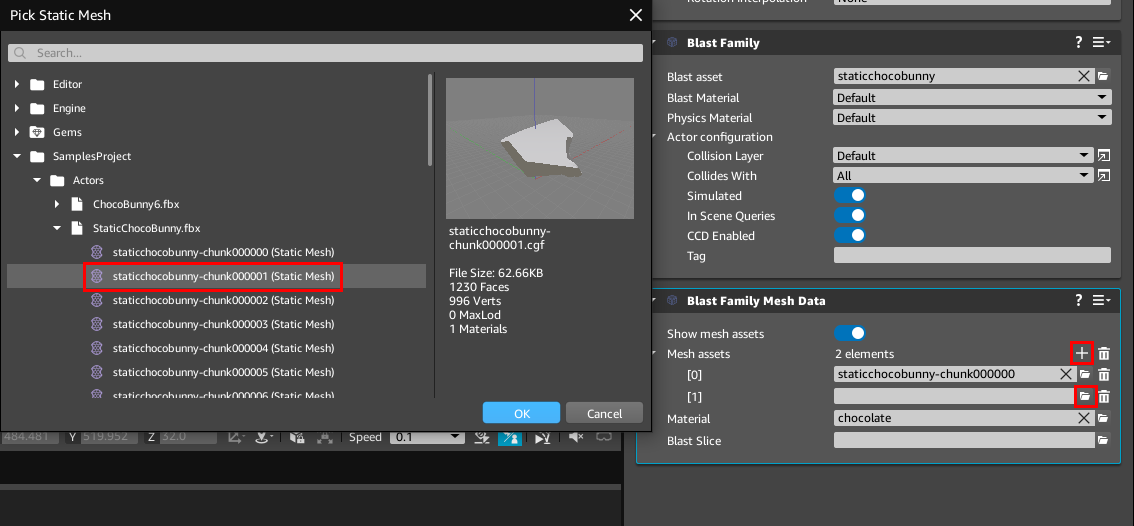The width and height of the screenshot is (1134, 526).
Task: Click the asset tree scrollbar
Action: pyautogui.click(x=430, y=119)
